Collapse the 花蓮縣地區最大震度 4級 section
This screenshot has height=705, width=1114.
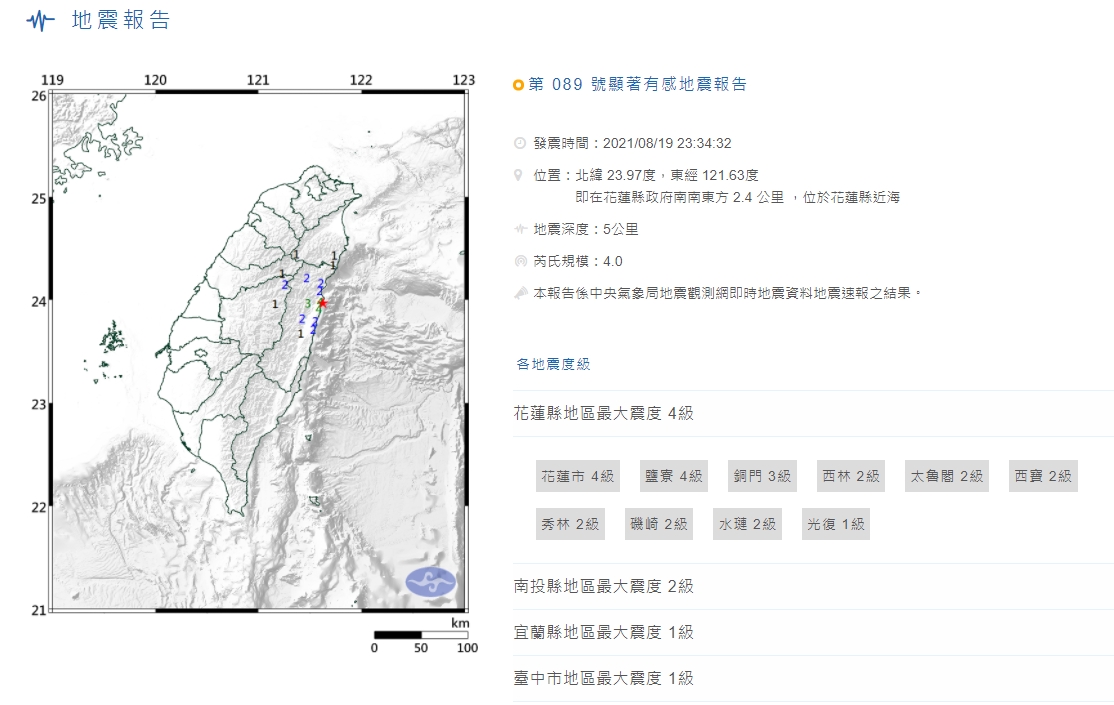coord(603,413)
